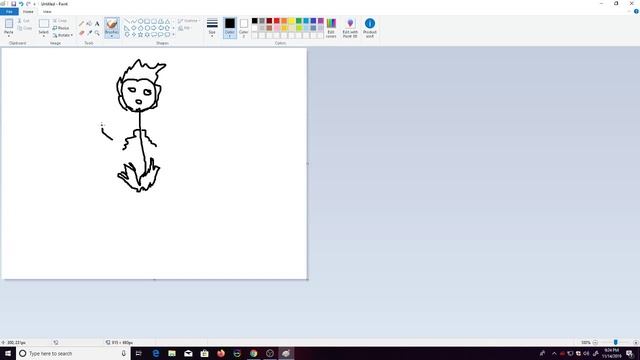Select the Color picker eyedropper tool
The image size is (640, 360).
coord(89,33)
